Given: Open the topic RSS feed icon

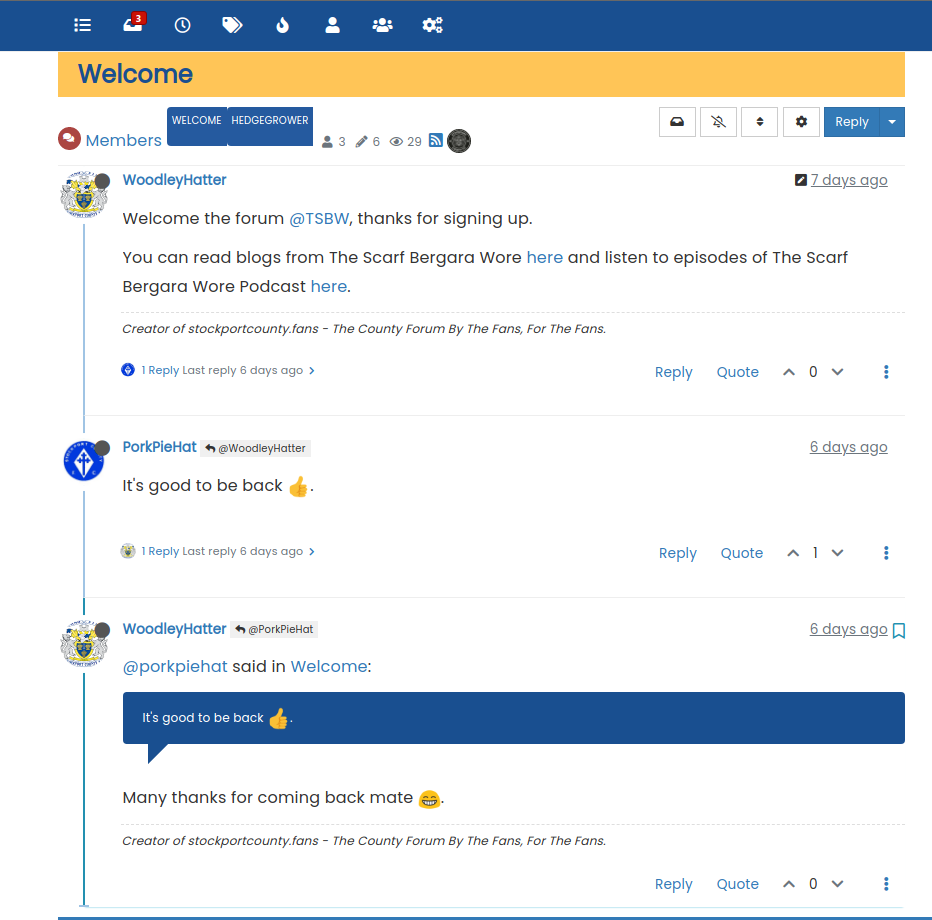Looking at the screenshot, I should click(x=436, y=141).
